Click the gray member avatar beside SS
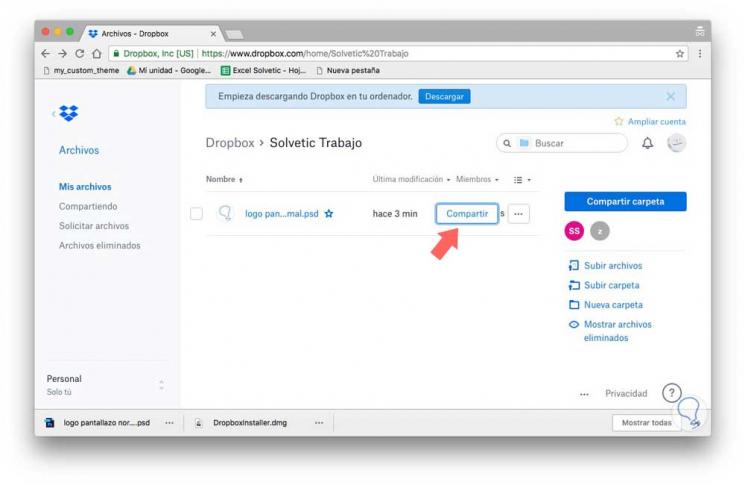This screenshot has width=745, height=485. (600, 231)
